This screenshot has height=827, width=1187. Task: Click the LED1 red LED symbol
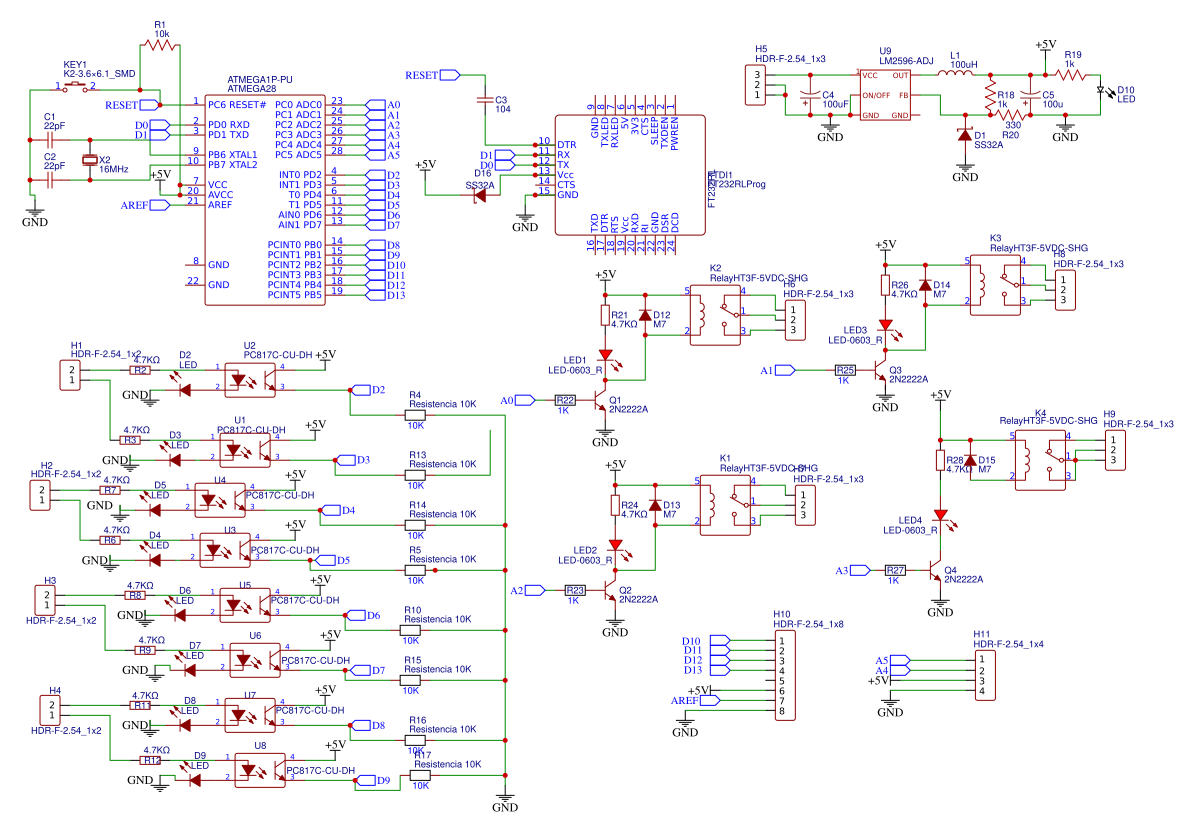pos(605,356)
